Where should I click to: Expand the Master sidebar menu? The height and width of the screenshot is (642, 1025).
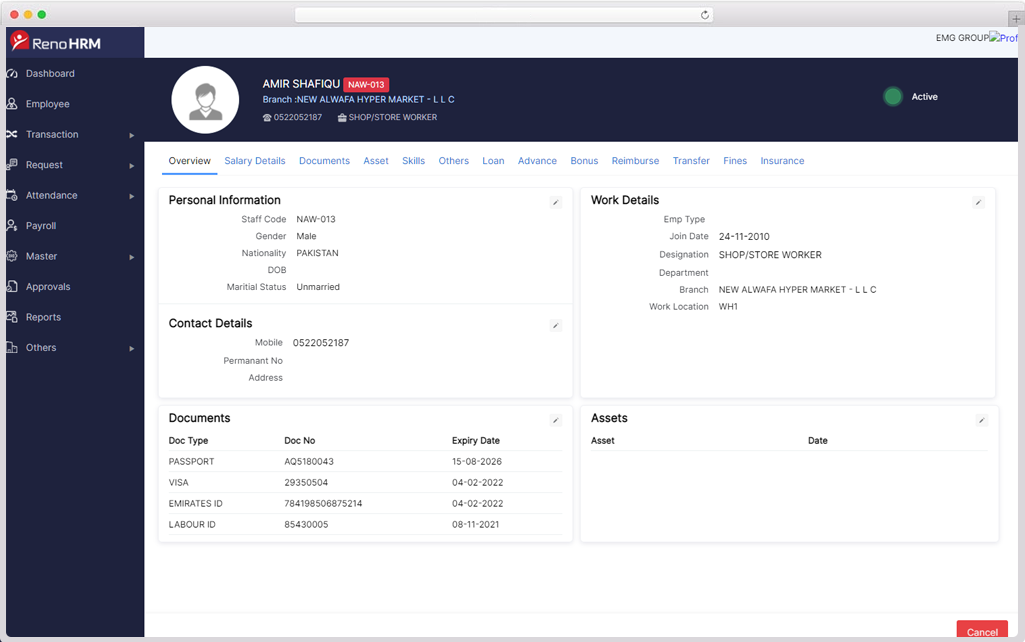131,257
